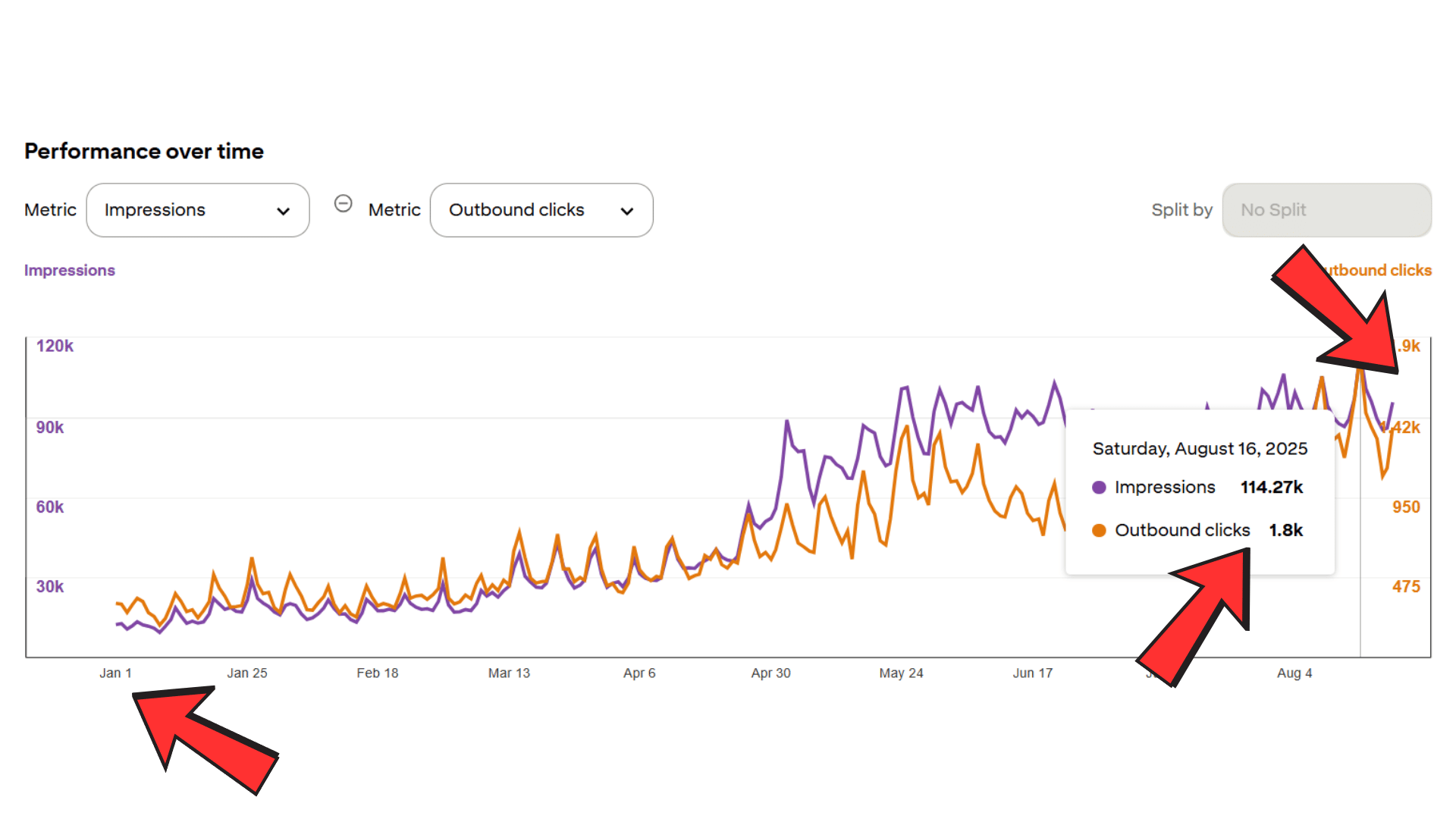Open the Impressions metric dropdown
Screen dimensions: 1456x819
(198, 210)
